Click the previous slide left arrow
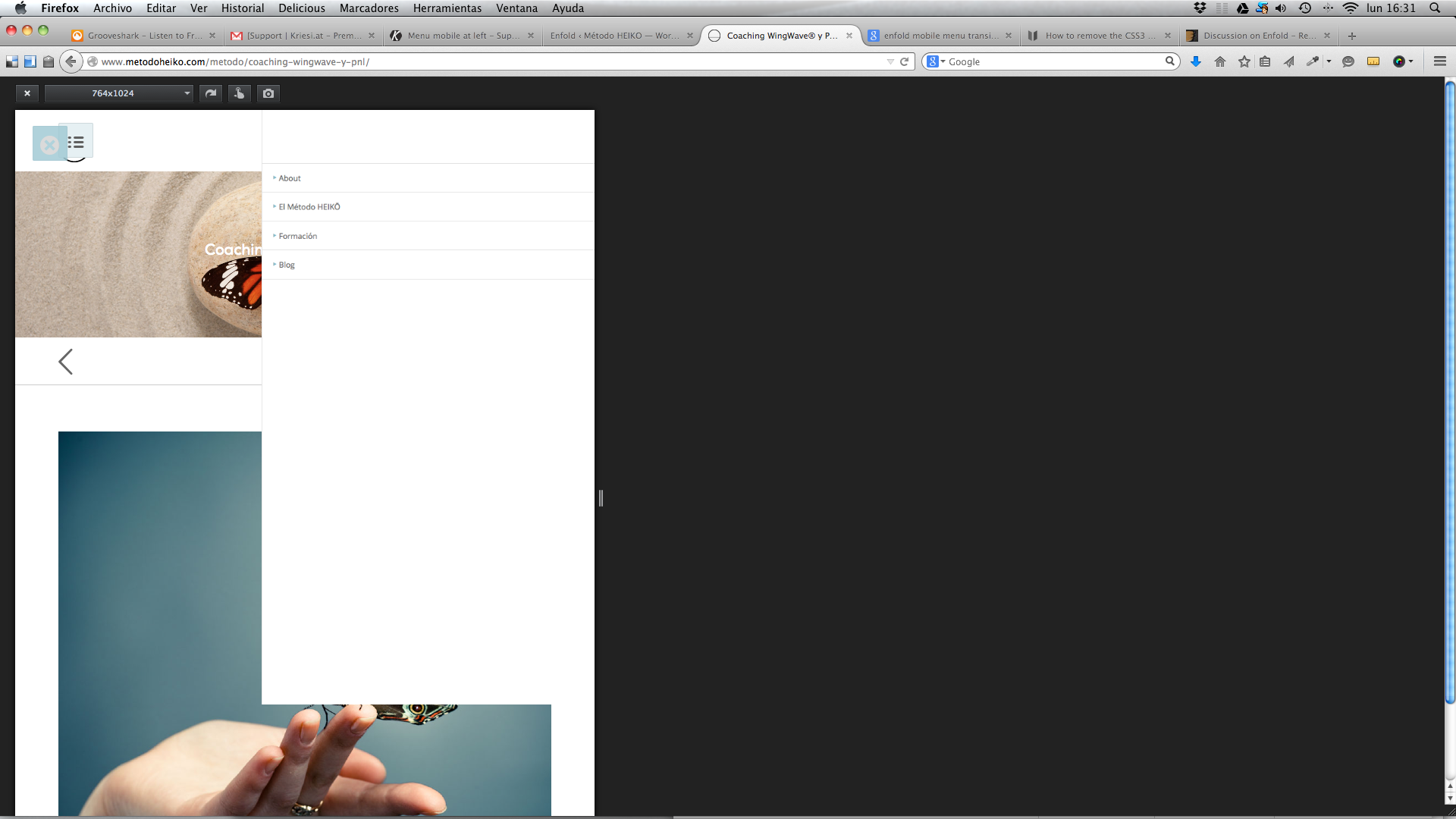 pyautogui.click(x=66, y=362)
